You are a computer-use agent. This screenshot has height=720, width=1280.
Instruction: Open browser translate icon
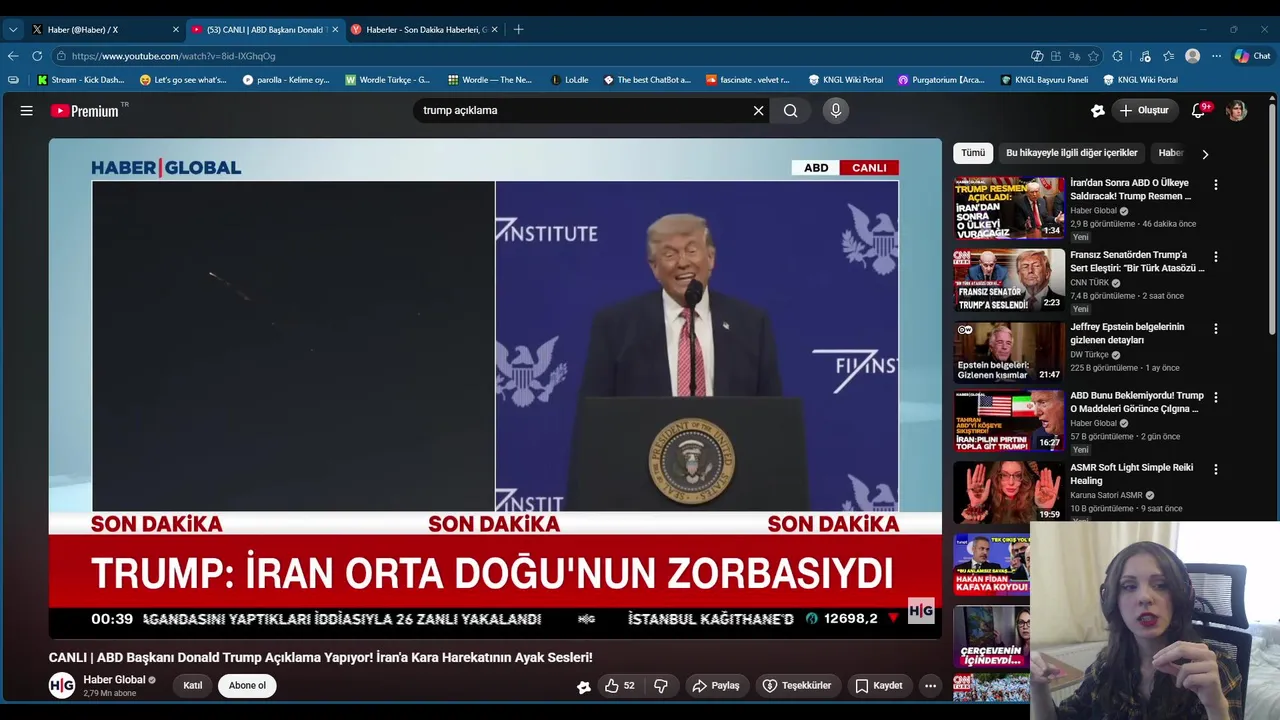click(1074, 56)
